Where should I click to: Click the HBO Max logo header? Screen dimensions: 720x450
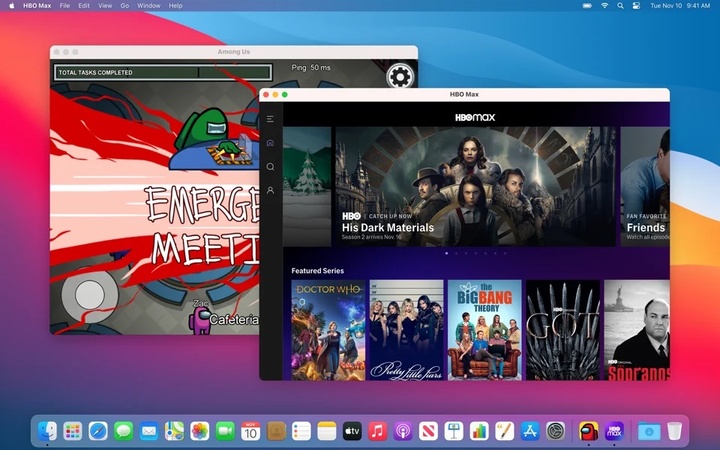pos(475,118)
